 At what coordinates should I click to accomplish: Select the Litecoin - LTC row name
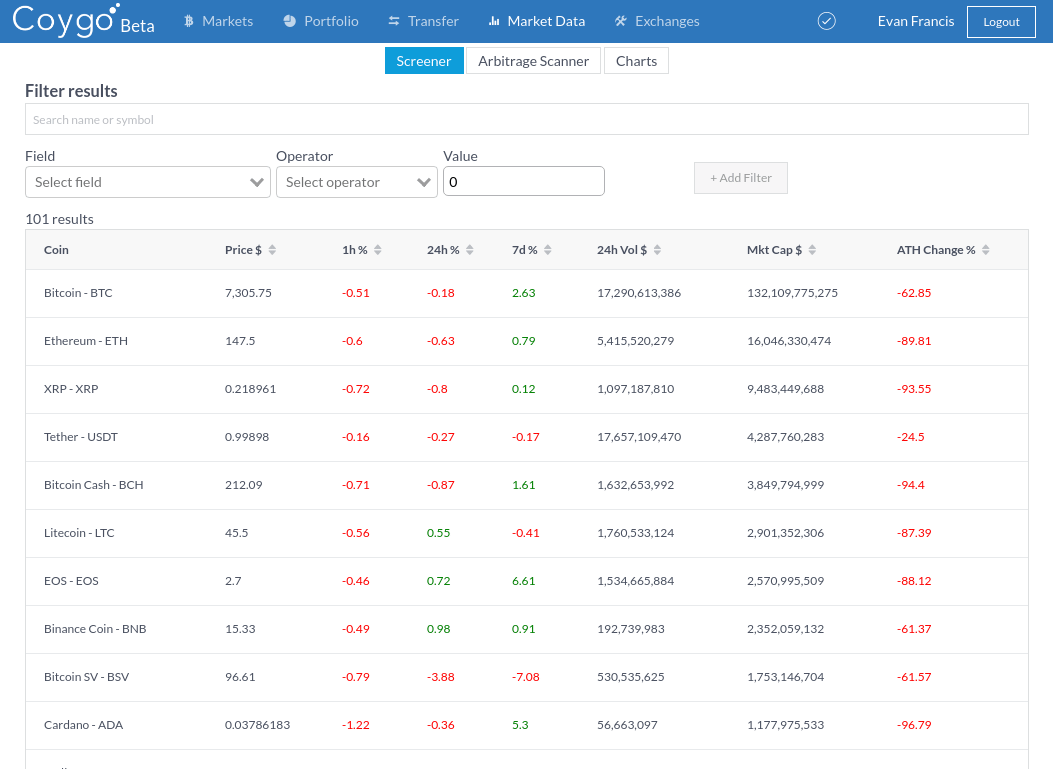tap(79, 533)
